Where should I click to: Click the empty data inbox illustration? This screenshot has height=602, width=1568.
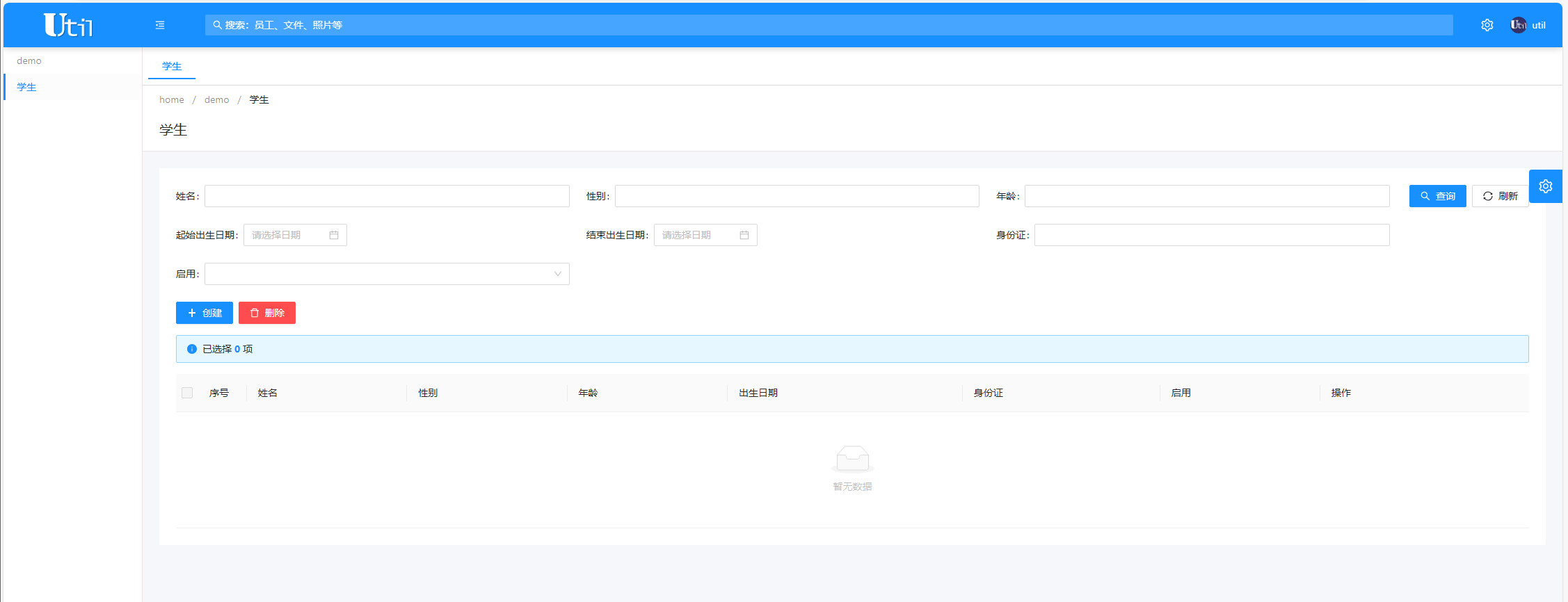[x=852, y=459]
